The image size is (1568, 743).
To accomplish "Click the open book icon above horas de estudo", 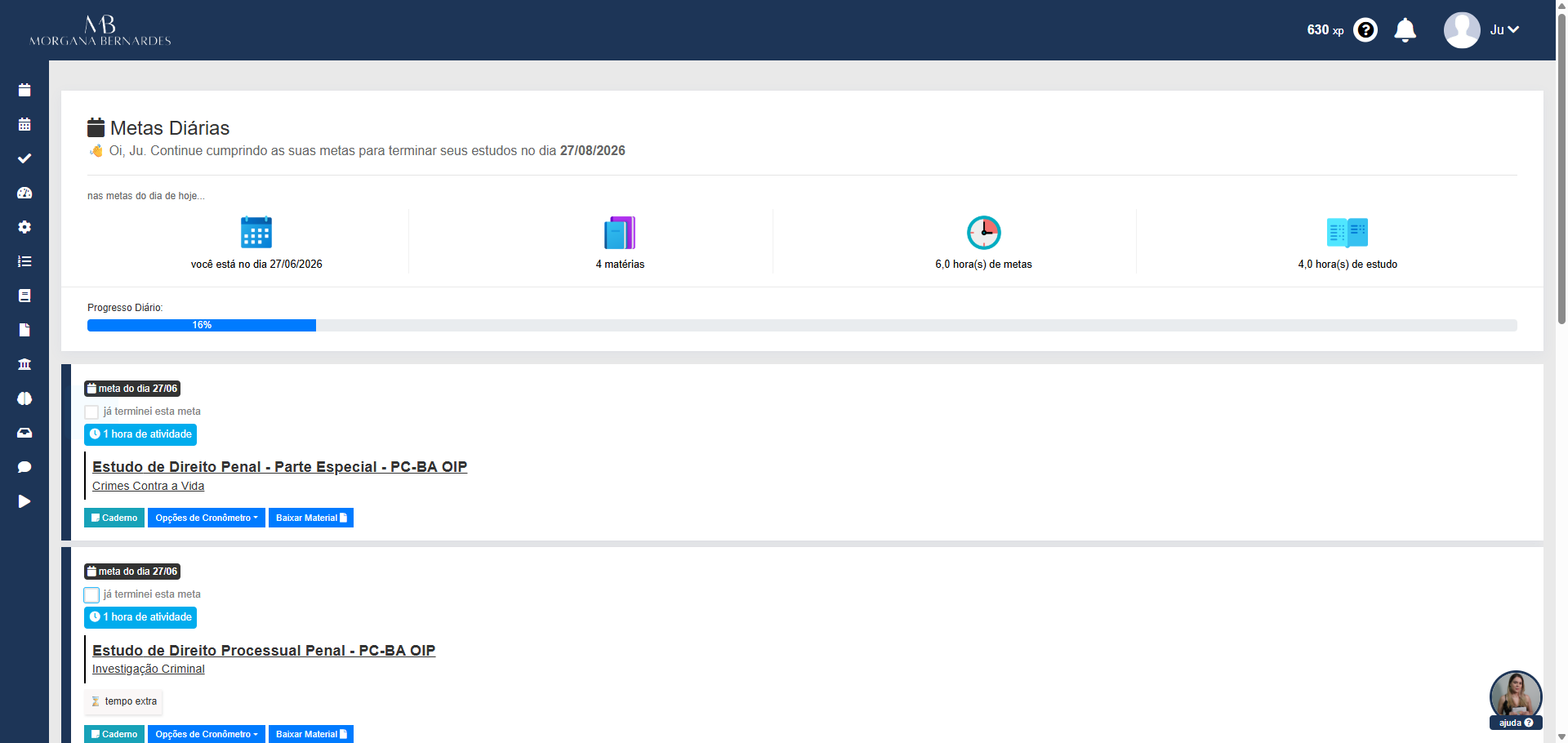I will tap(1347, 232).
